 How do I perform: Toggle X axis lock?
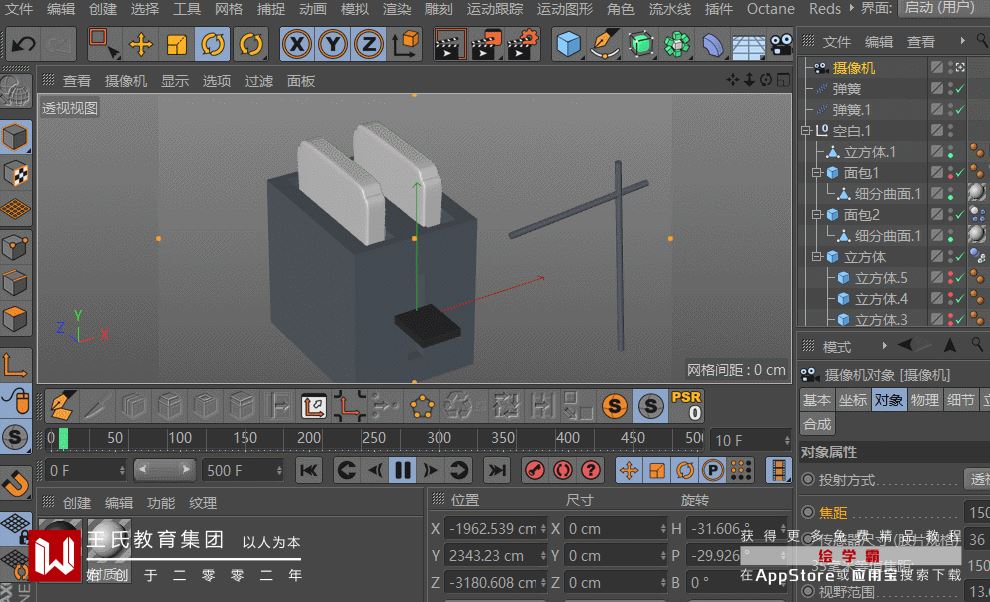tap(297, 44)
